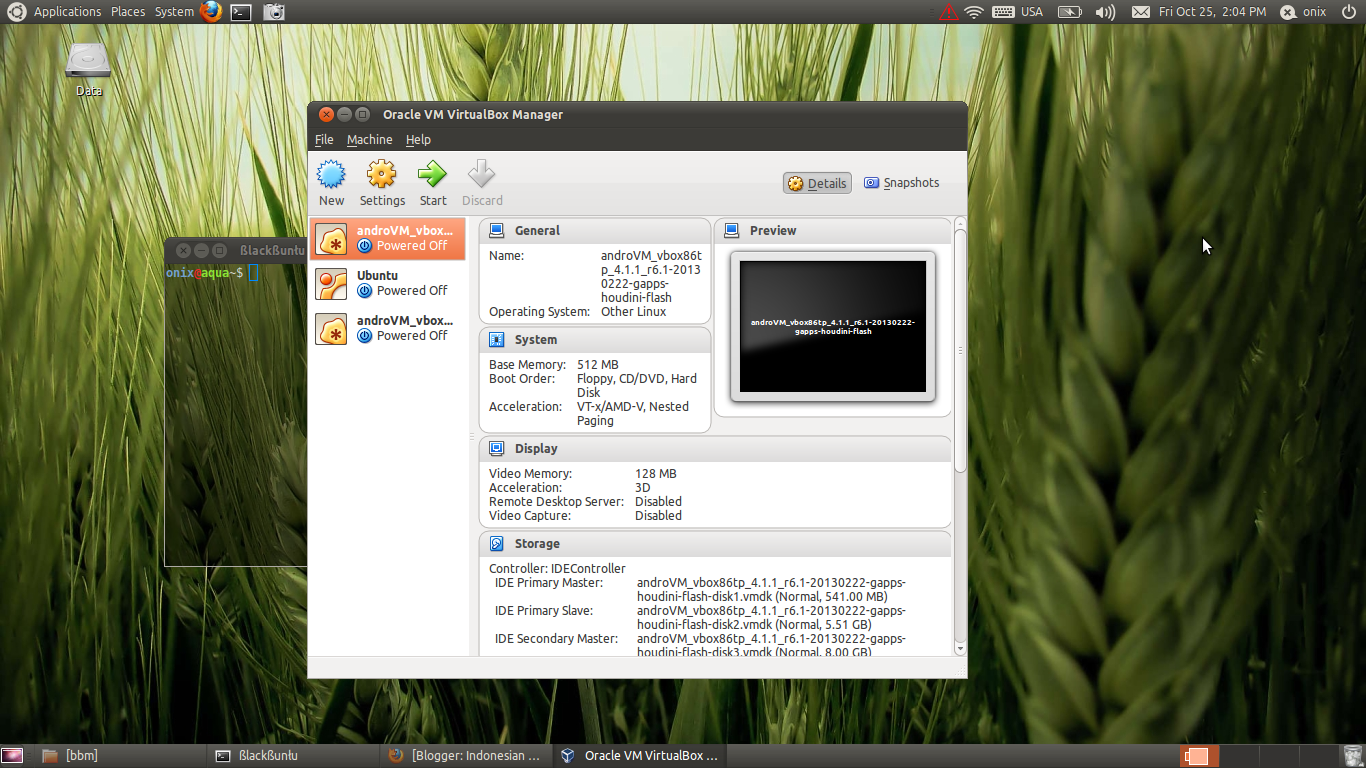This screenshot has width=1366, height=768.
Task: Open the volume speaker indicator
Action: 1105,12
